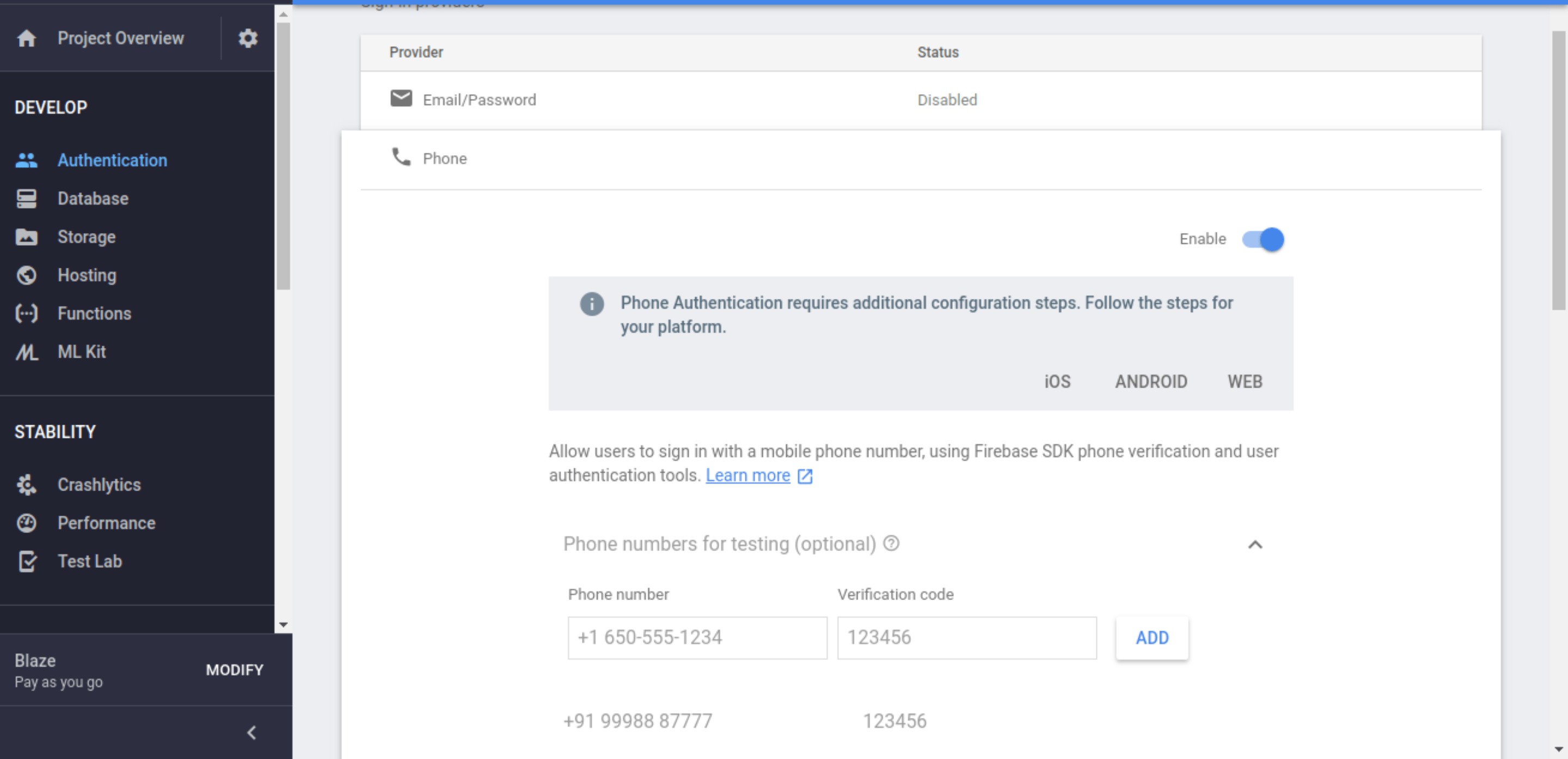Viewport: 1568px width, 759px height.
Task: Open project settings gear icon
Action: 248,38
